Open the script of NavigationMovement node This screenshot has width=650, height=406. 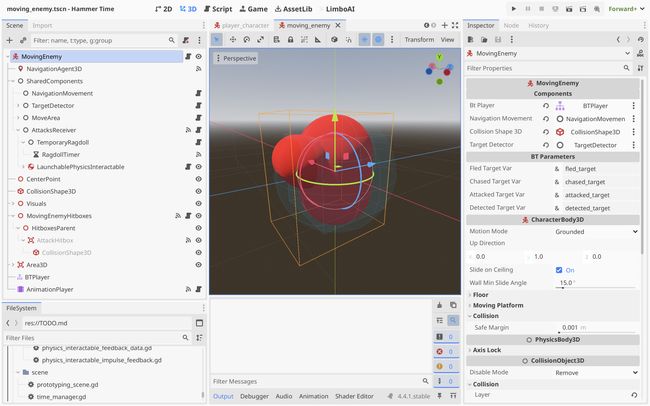[x=199, y=93]
